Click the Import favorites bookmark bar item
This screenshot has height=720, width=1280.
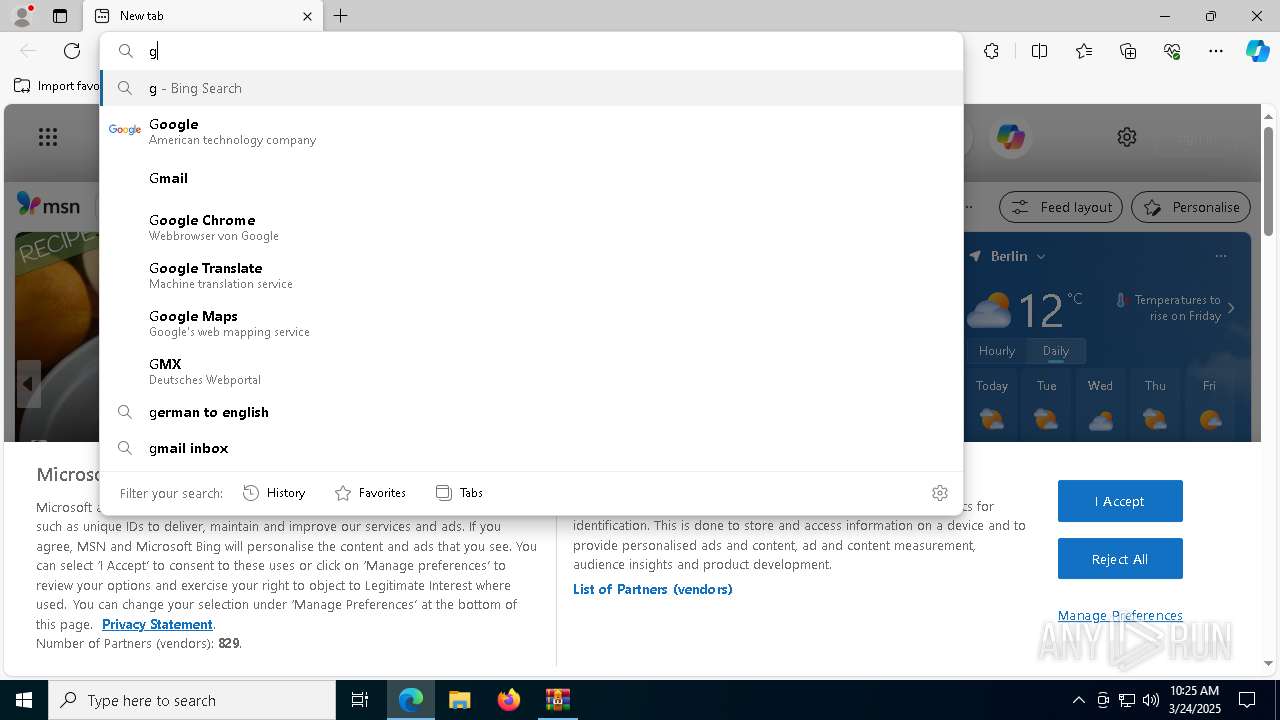click(56, 86)
